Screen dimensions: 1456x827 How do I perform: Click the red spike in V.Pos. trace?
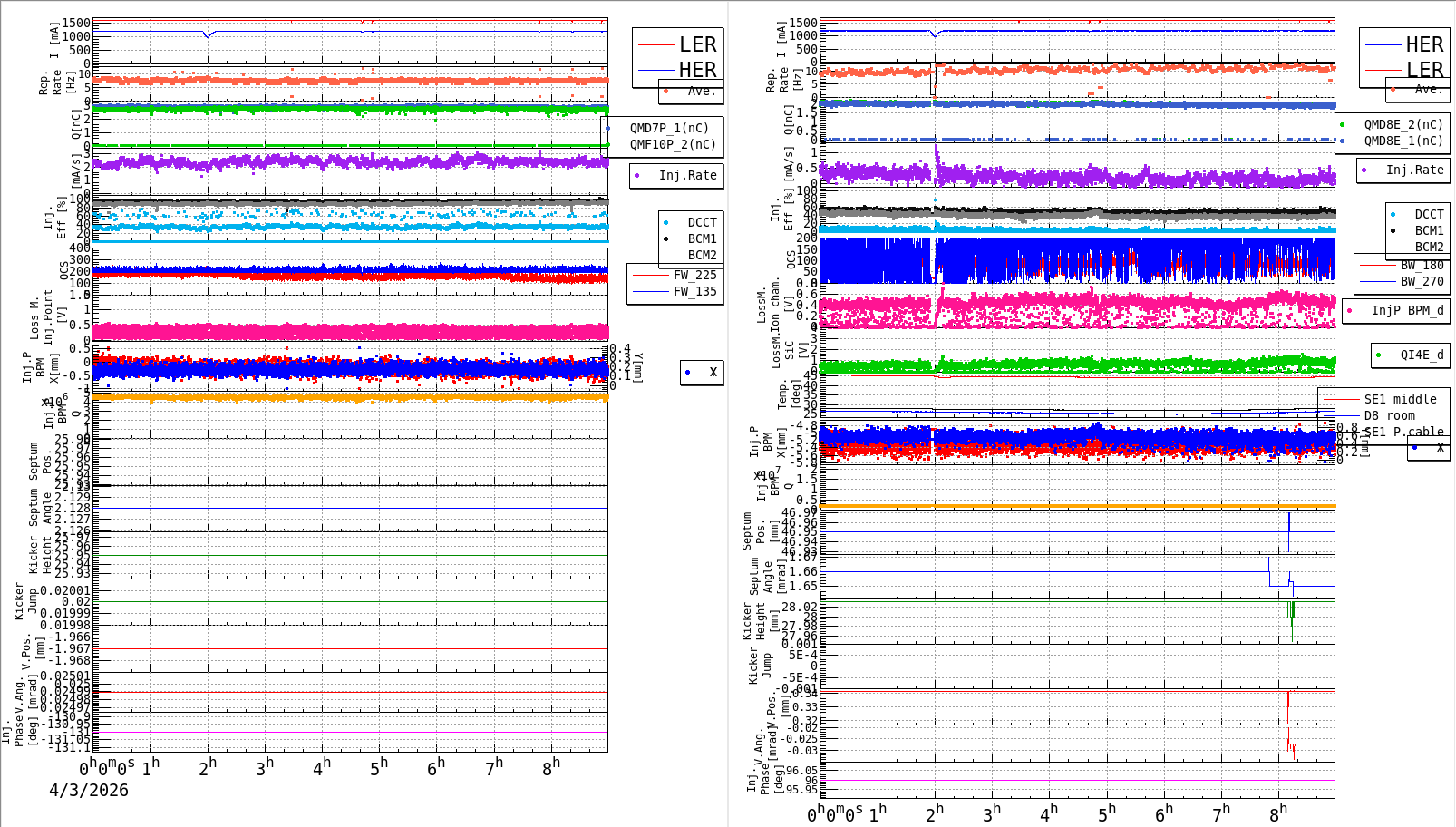(1287, 707)
